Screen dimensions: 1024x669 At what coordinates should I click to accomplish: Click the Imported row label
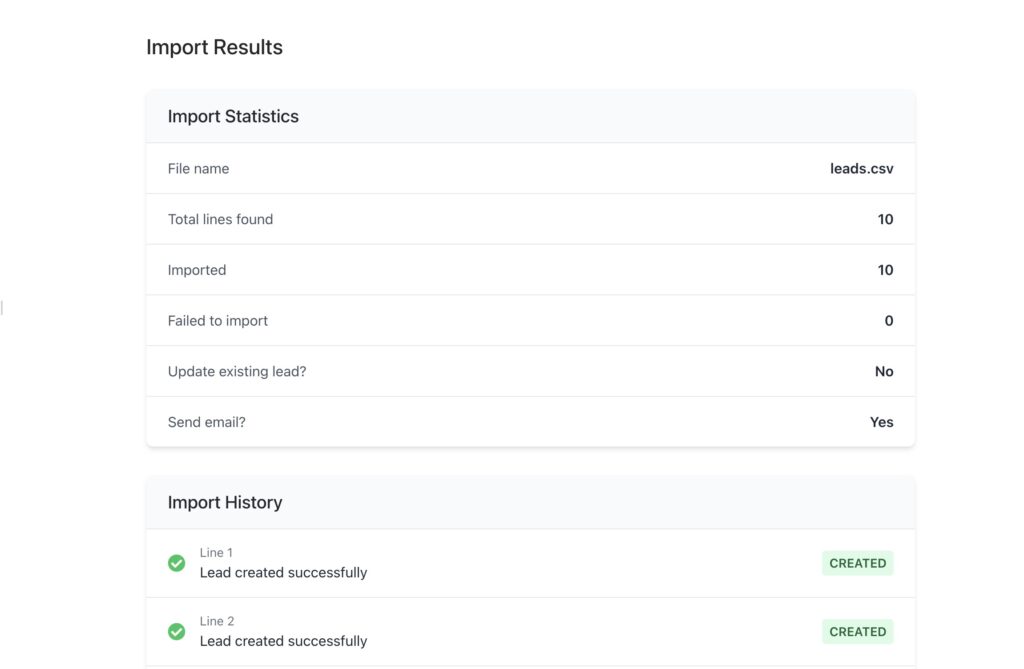pyautogui.click(x=197, y=270)
